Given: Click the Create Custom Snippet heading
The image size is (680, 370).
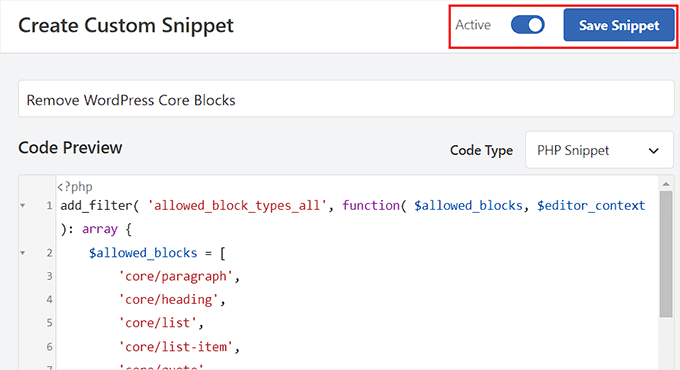Looking at the screenshot, I should (126, 25).
